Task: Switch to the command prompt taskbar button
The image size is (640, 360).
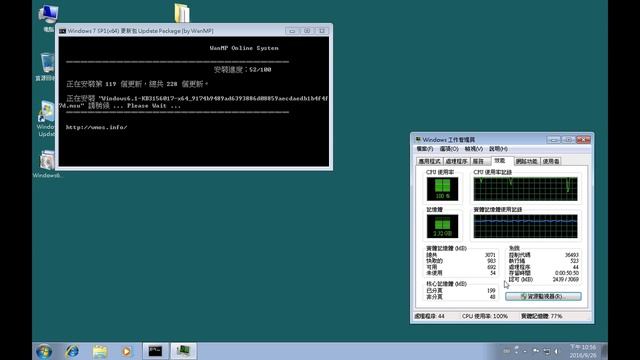Action: click(x=155, y=351)
